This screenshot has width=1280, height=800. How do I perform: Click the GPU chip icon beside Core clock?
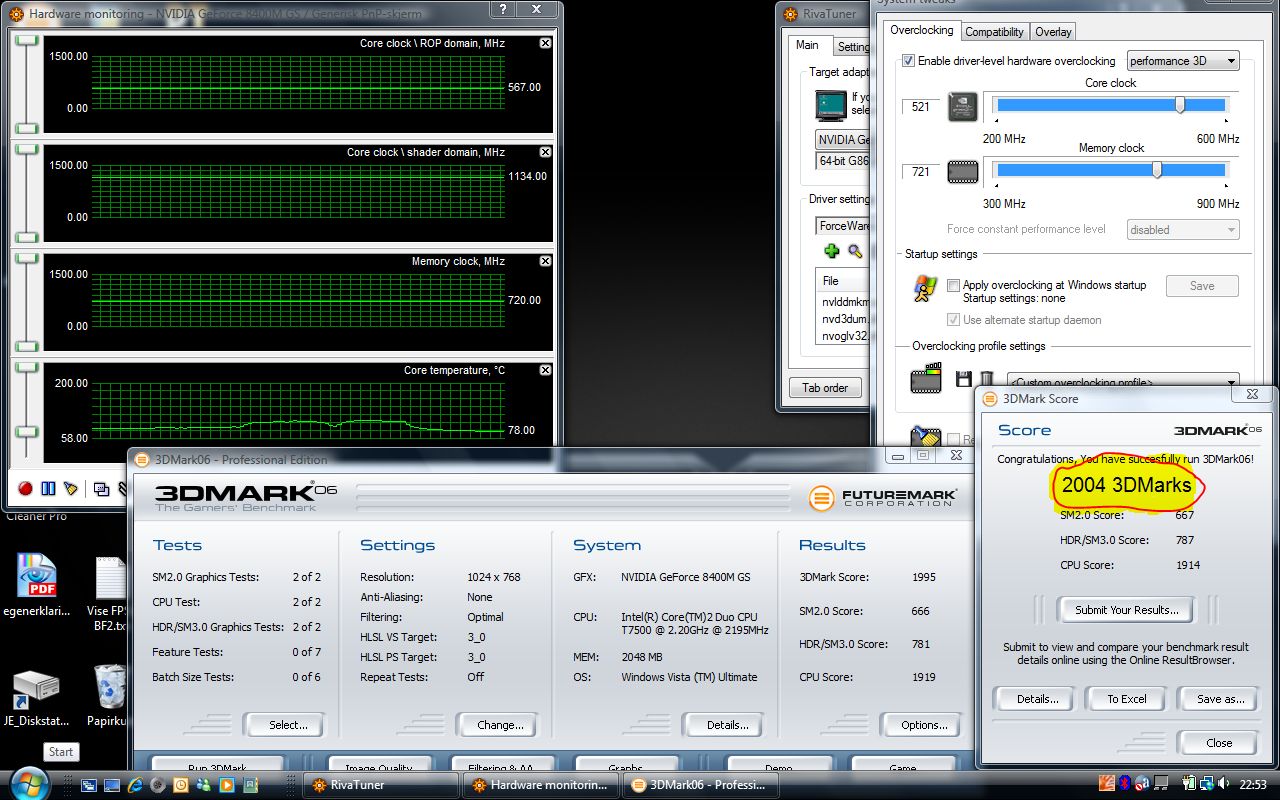point(962,106)
